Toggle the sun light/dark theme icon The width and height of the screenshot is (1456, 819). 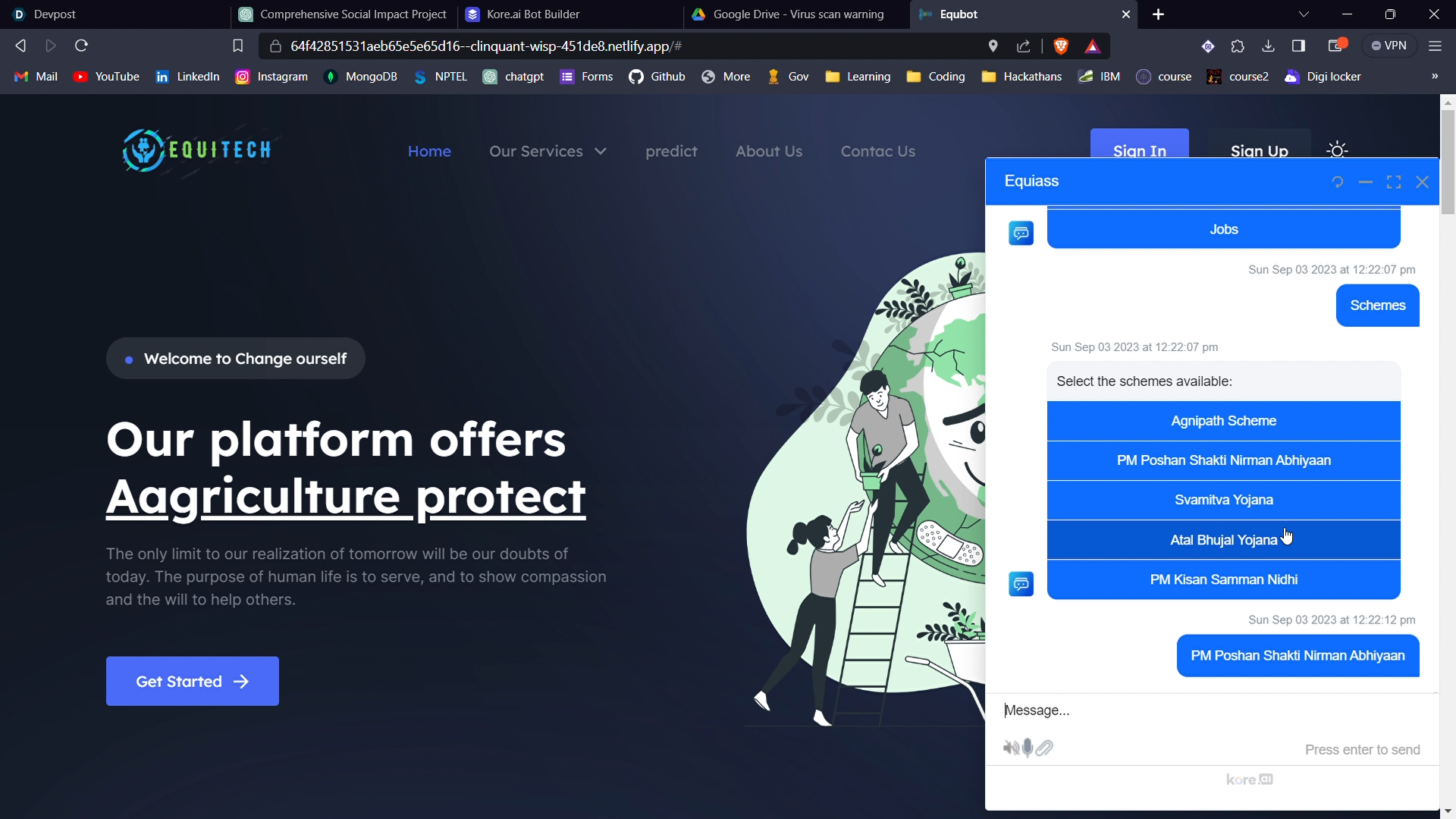(1338, 150)
